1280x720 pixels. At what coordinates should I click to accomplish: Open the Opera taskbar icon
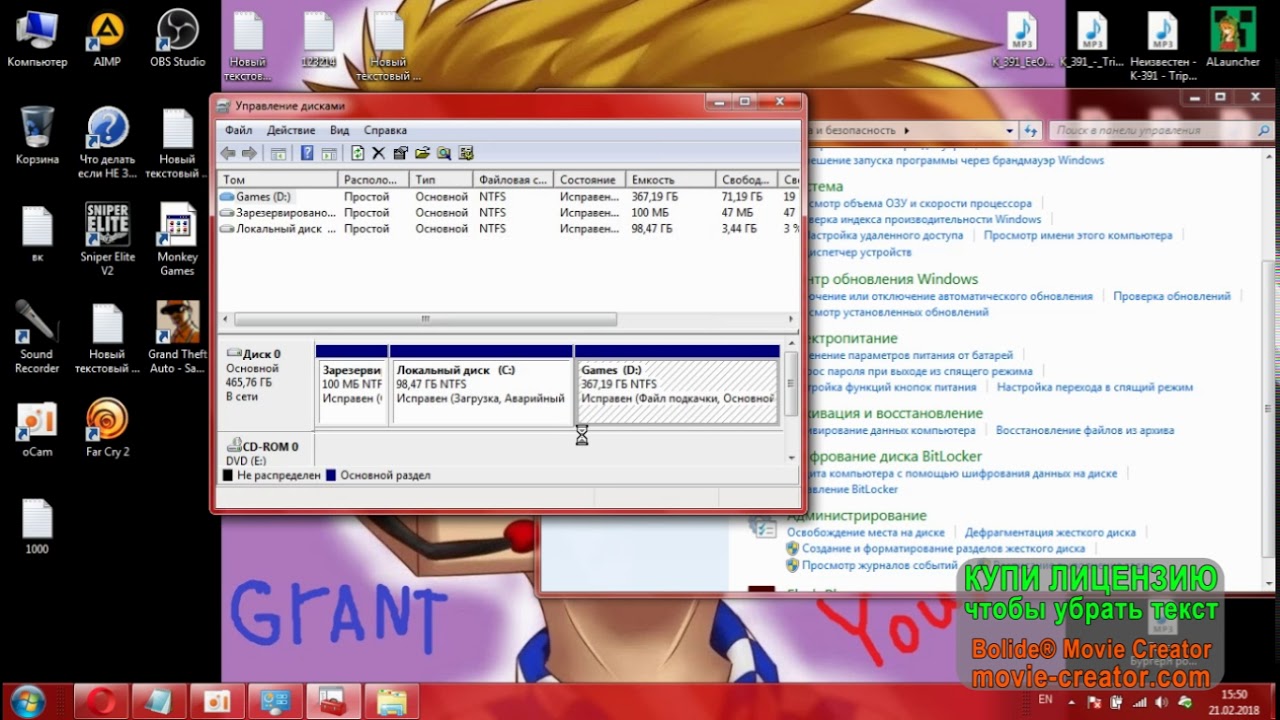click(x=100, y=701)
